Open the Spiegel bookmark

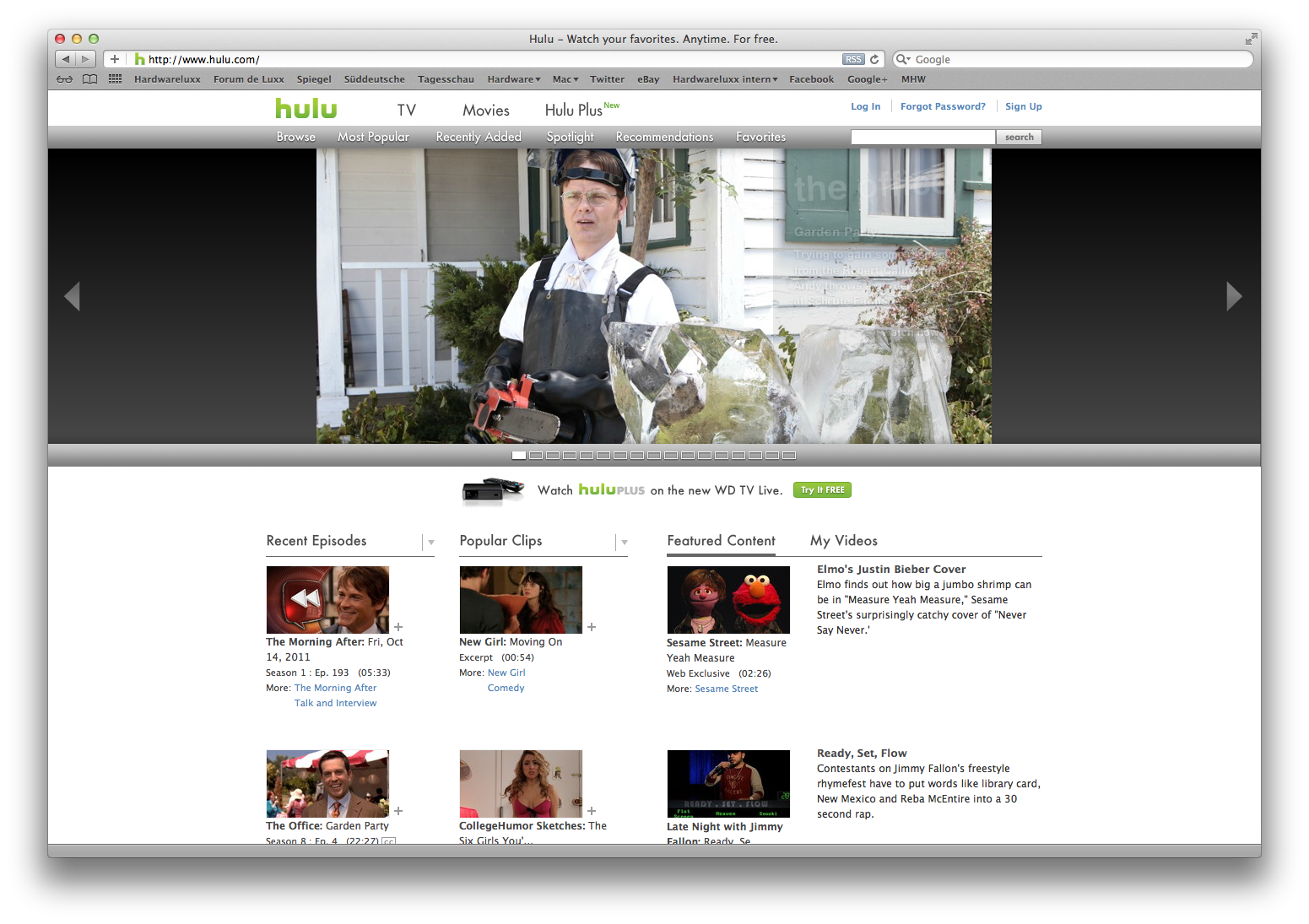314,79
